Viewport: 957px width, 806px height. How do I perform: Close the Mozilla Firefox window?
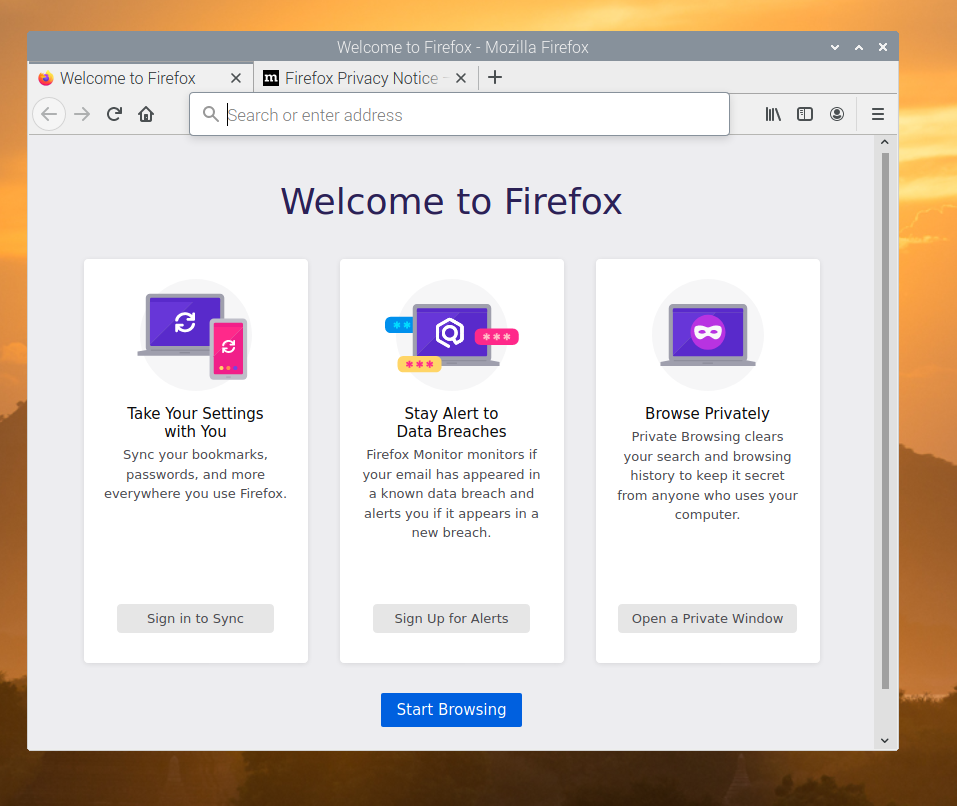[883, 47]
